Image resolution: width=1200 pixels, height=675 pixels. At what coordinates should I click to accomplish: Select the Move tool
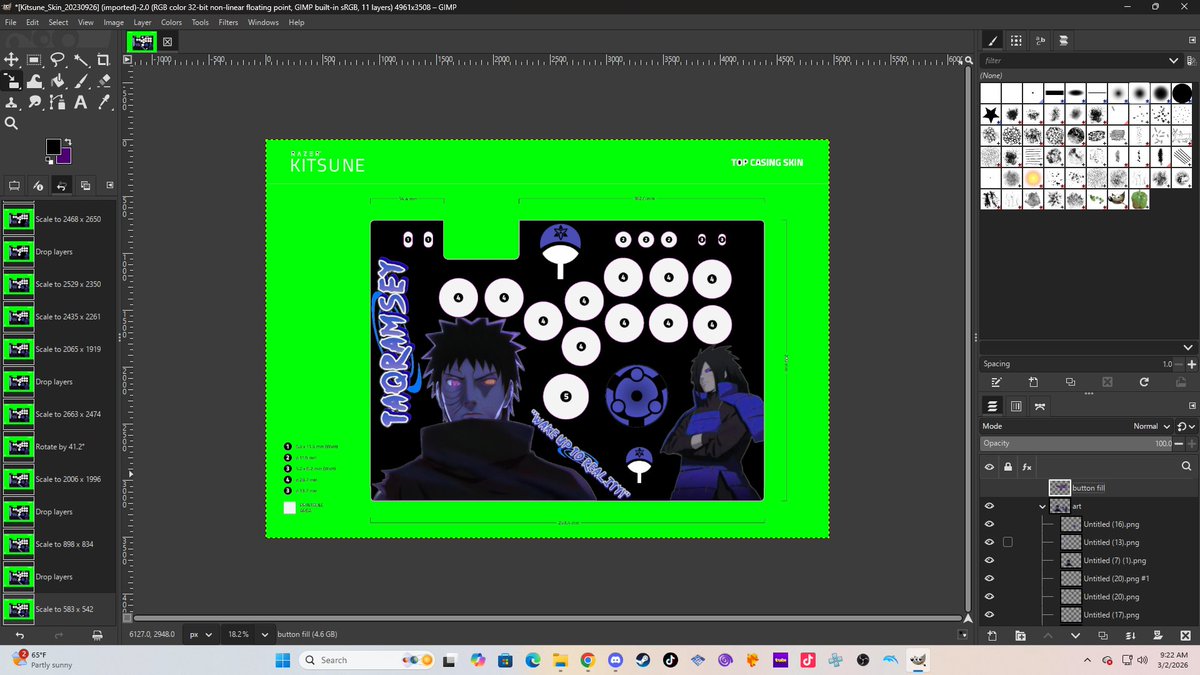click(12, 60)
